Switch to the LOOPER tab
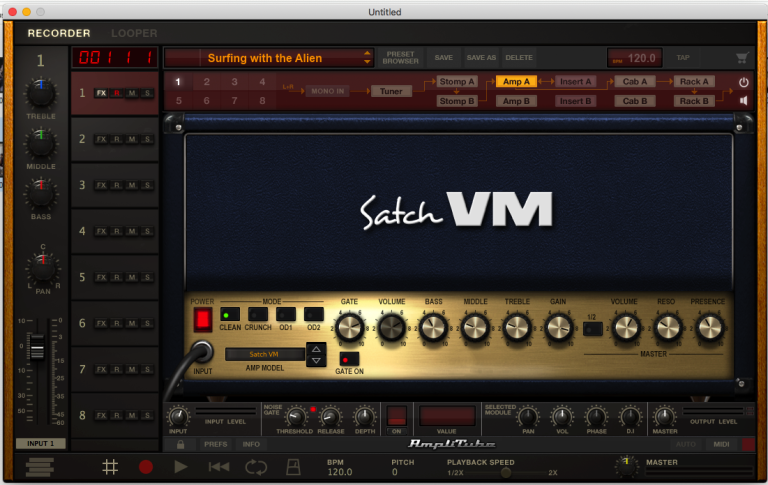 (x=134, y=33)
